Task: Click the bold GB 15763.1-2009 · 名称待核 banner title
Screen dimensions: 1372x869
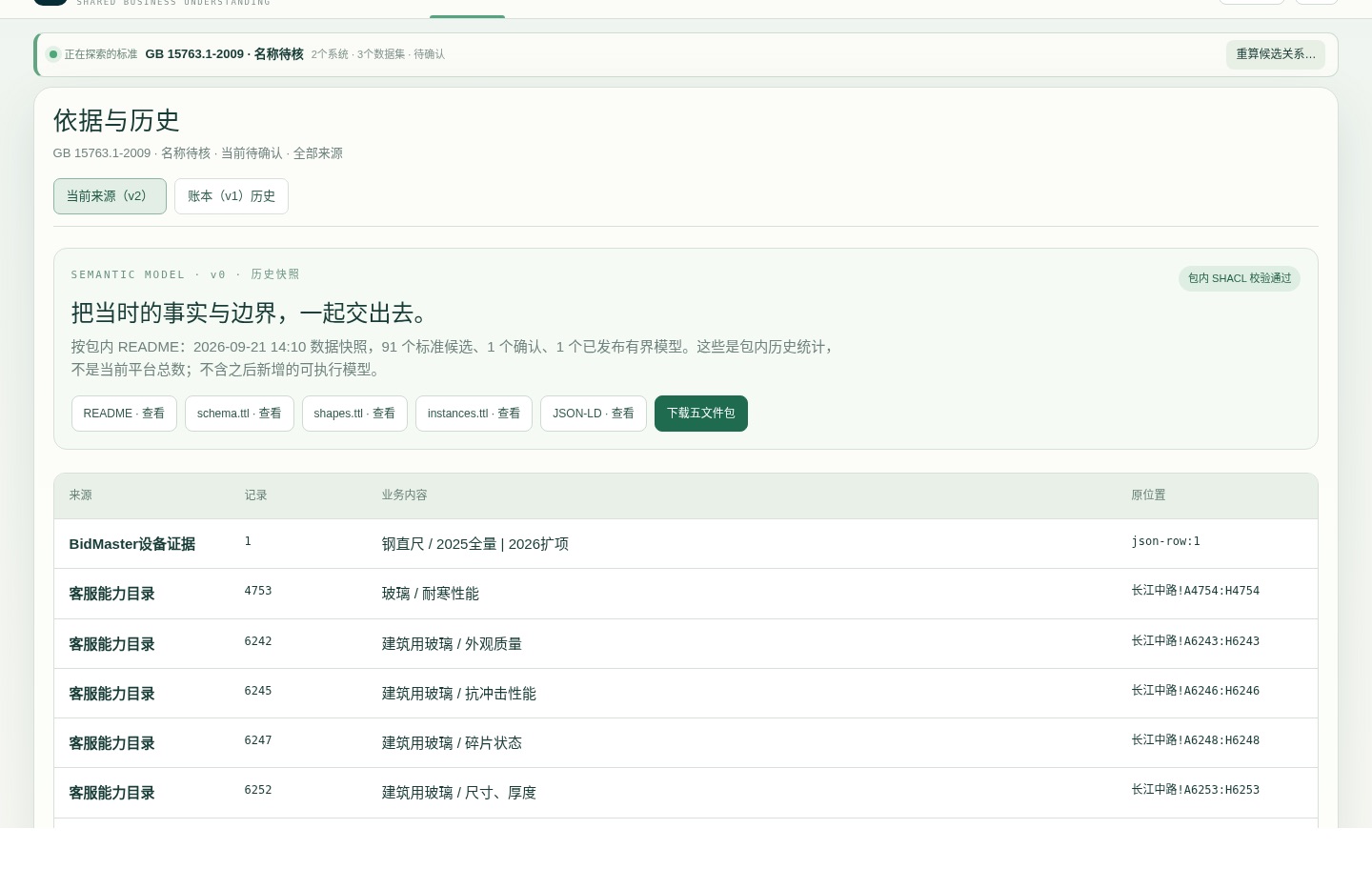Action: tap(225, 54)
